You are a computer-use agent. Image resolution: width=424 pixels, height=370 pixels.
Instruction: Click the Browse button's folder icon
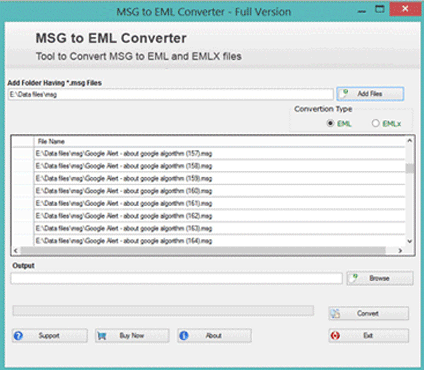click(355, 278)
